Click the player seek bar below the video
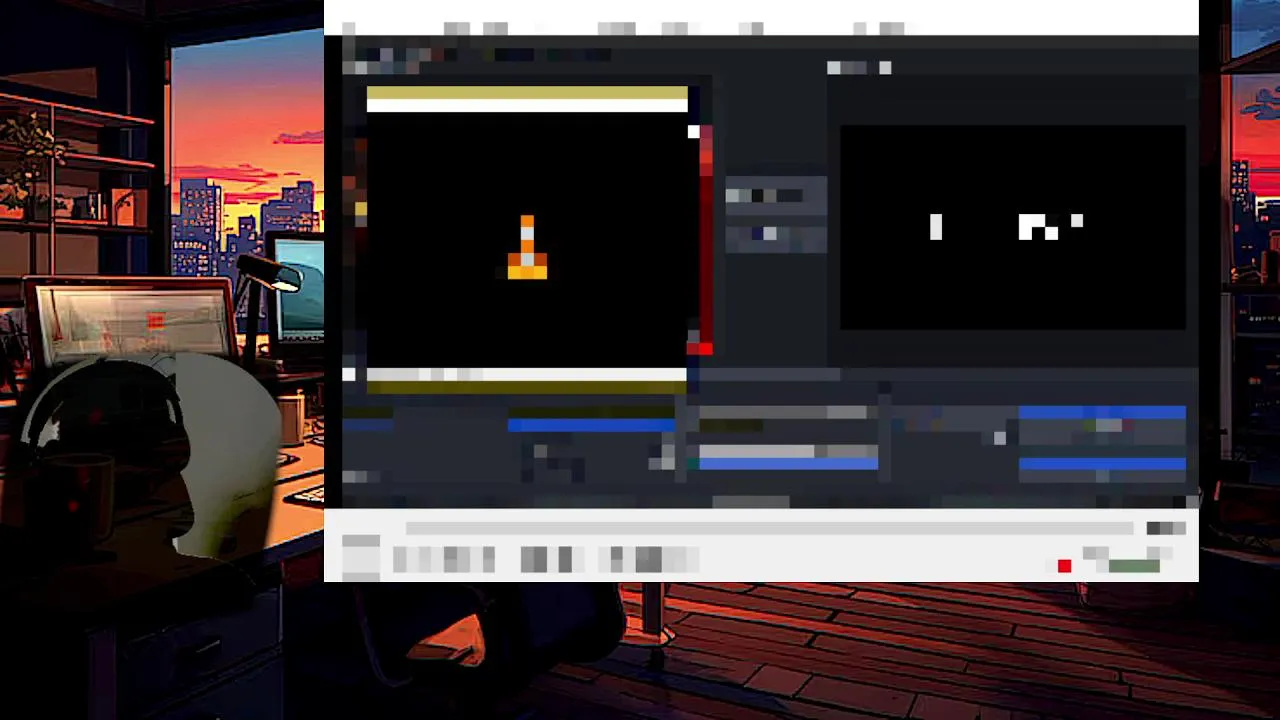This screenshot has width=1280, height=720. click(769, 528)
